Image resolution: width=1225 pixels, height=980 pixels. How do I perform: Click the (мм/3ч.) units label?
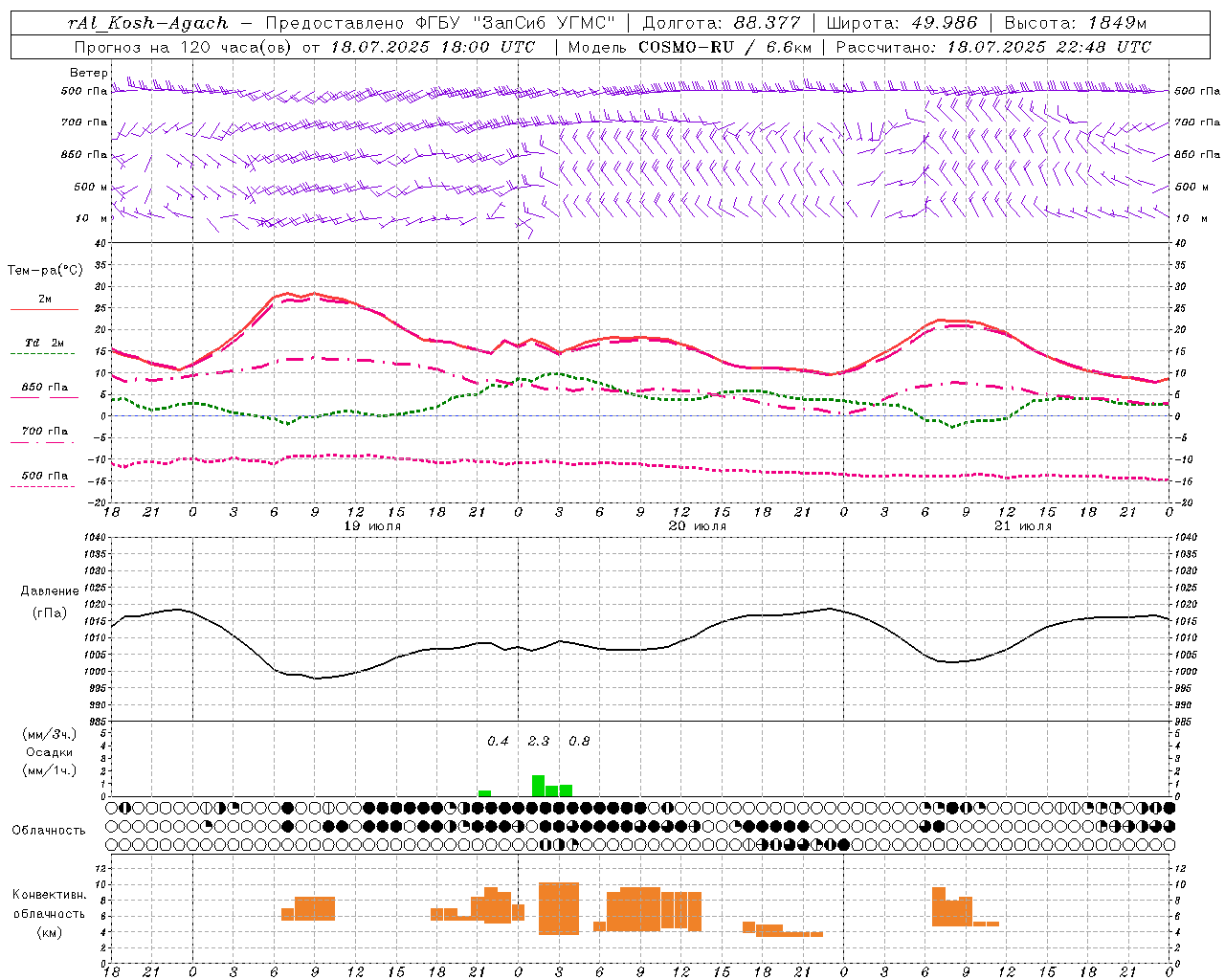(x=50, y=735)
